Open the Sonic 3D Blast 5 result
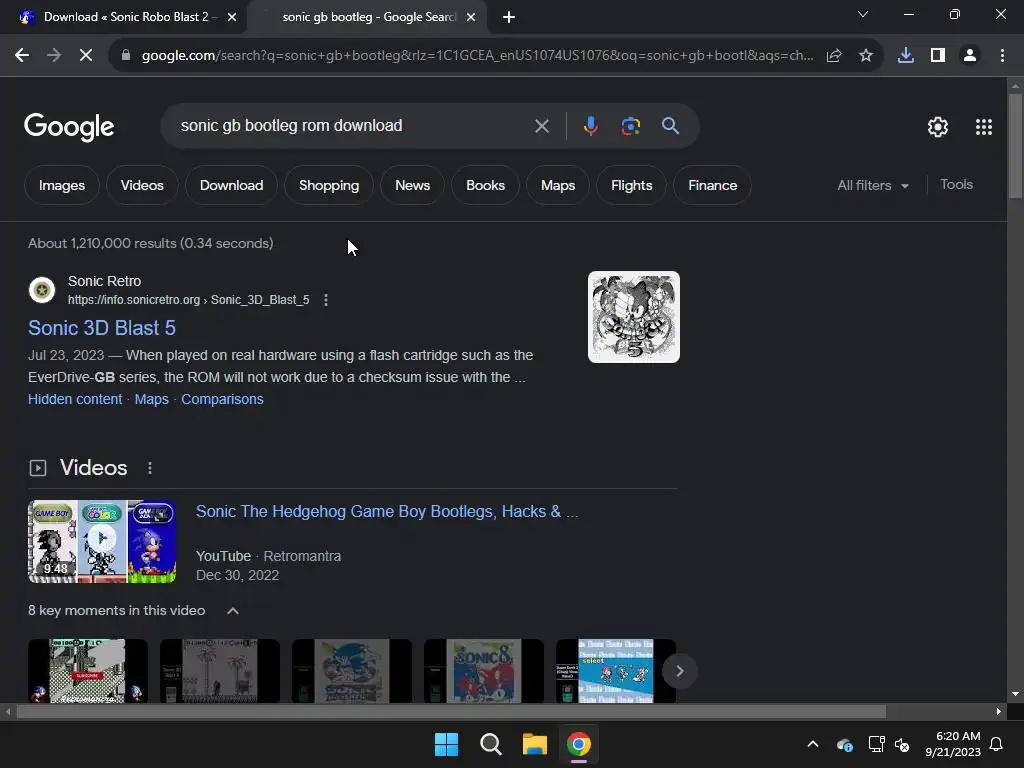 [102, 328]
